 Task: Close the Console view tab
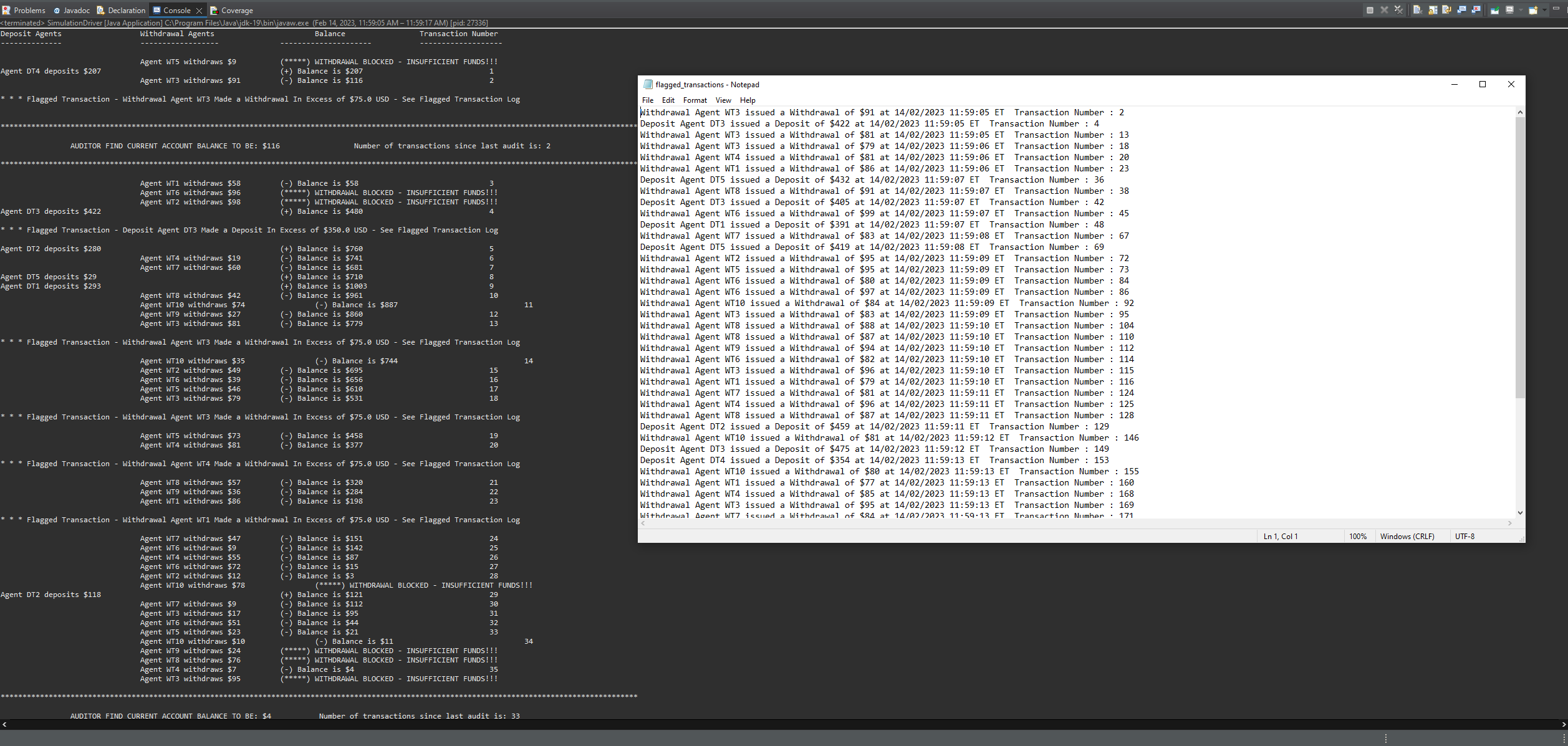199,11
